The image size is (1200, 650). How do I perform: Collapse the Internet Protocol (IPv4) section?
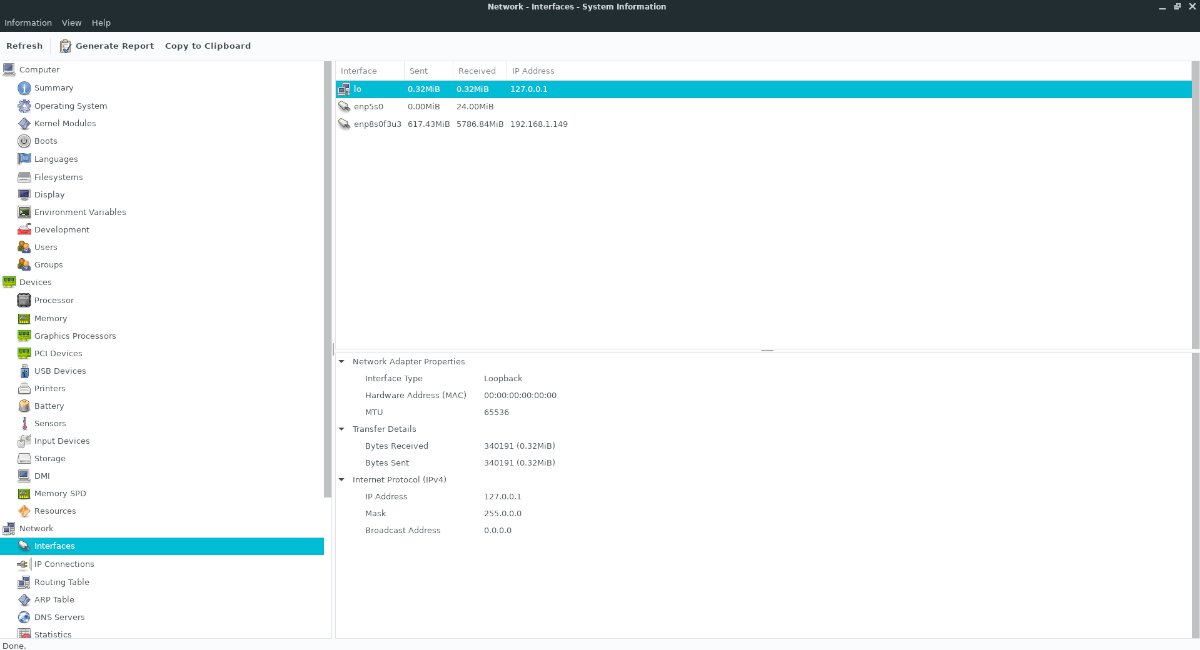point(341,479)
